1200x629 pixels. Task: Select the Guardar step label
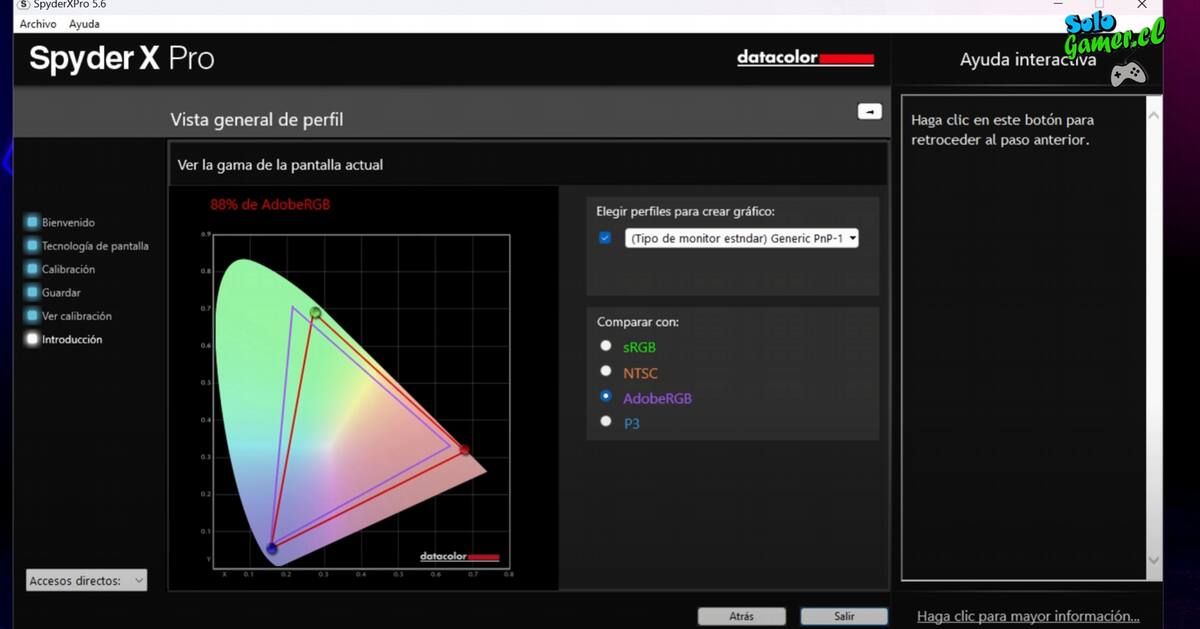point(61,293)
